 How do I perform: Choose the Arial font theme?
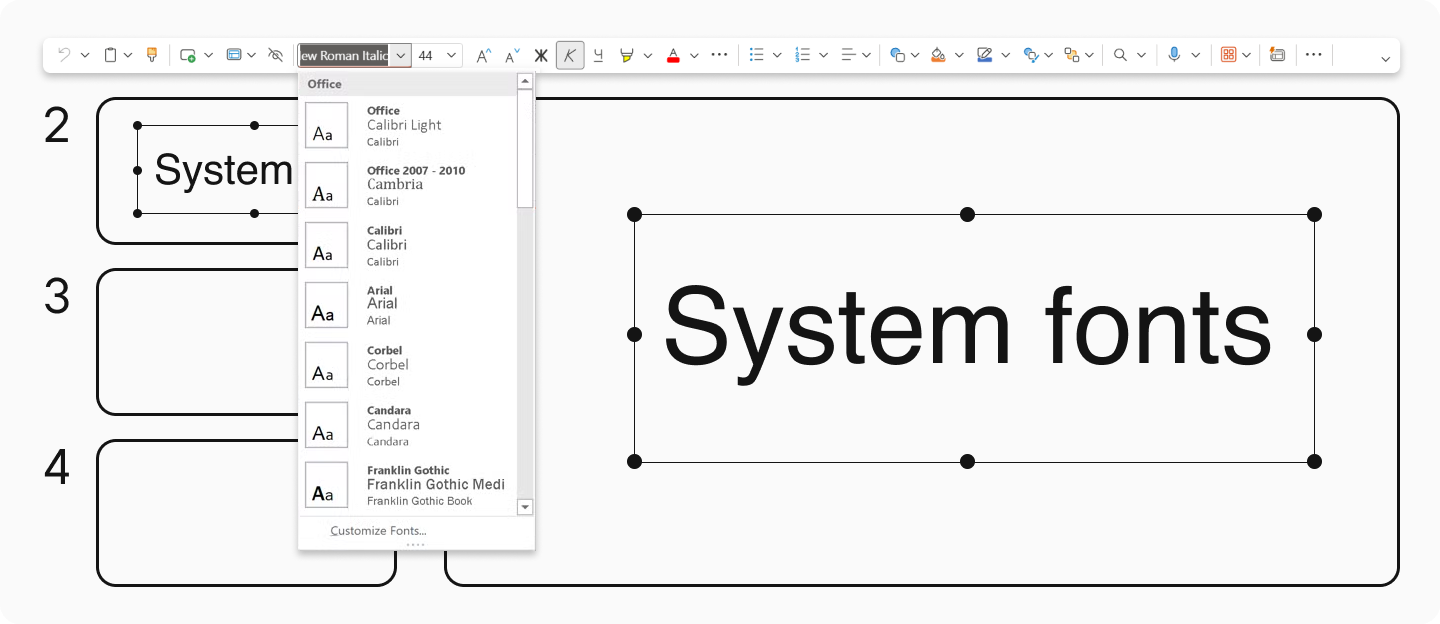(x=408, y=306)
